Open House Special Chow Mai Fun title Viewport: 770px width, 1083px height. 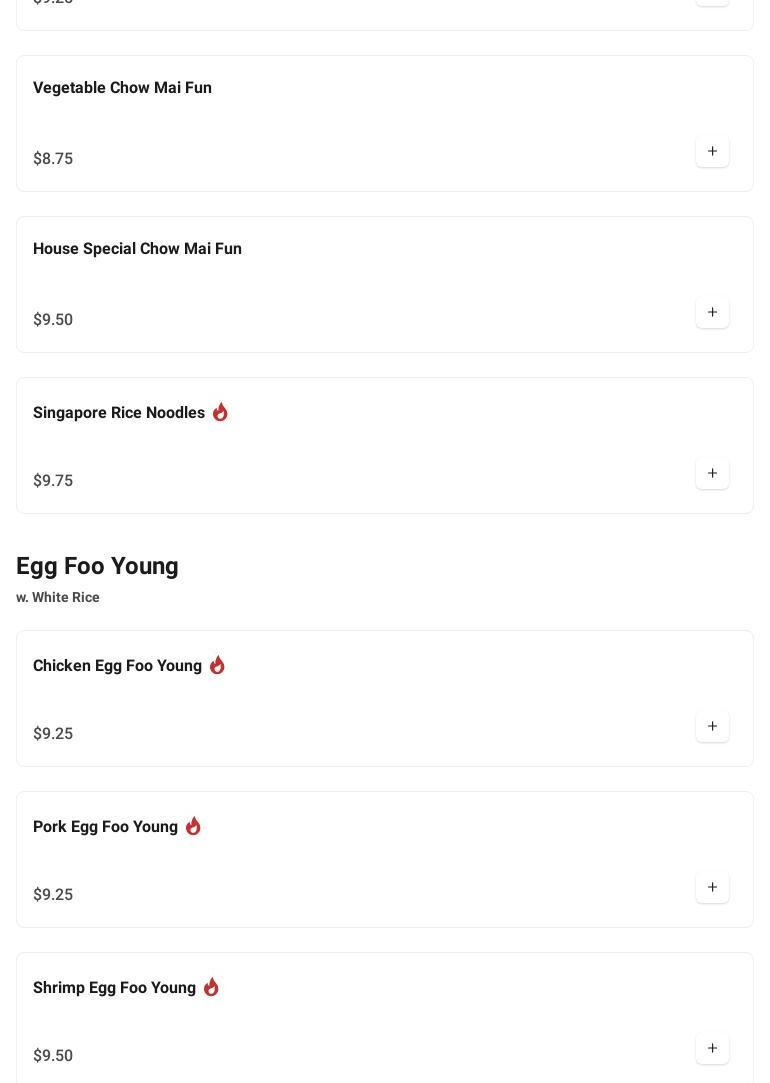[137, 249]
